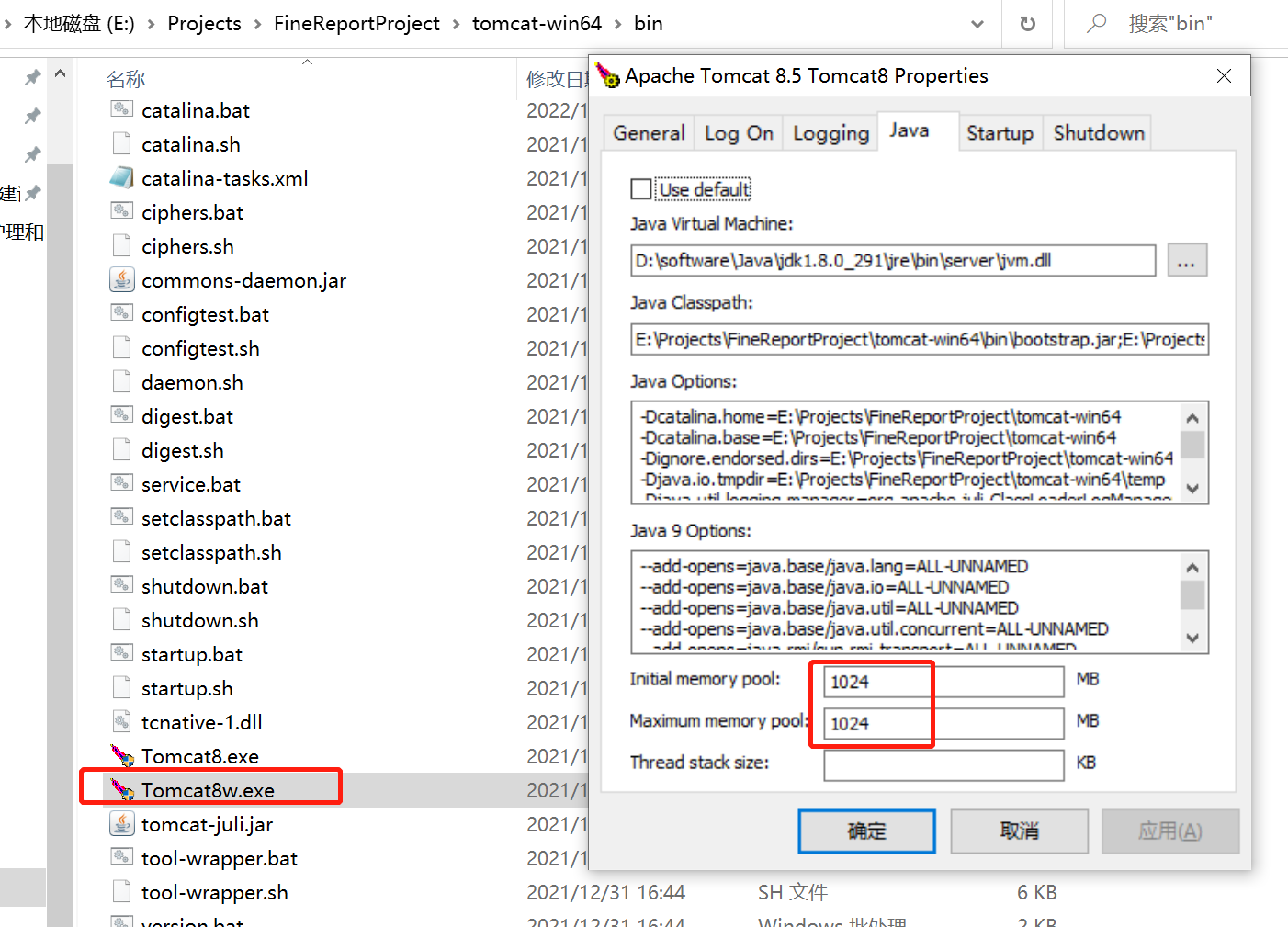Expand the breadcrumb arrow after FineReportProject
The image size is (1288, 927).
coord(457,24)
